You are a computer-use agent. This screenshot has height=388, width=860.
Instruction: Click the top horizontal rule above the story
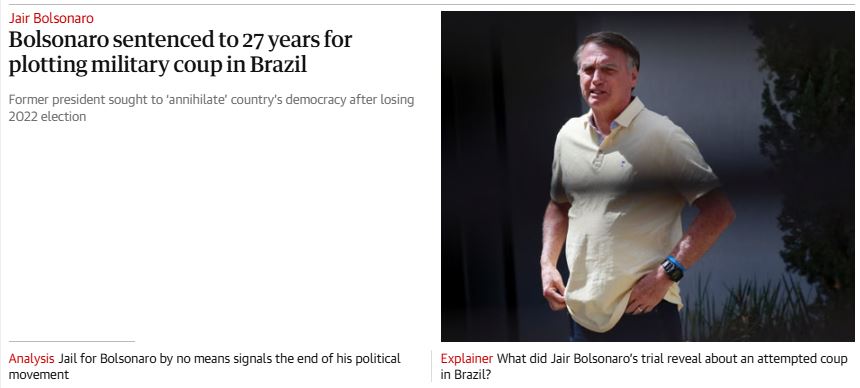[x=430, y=4]
